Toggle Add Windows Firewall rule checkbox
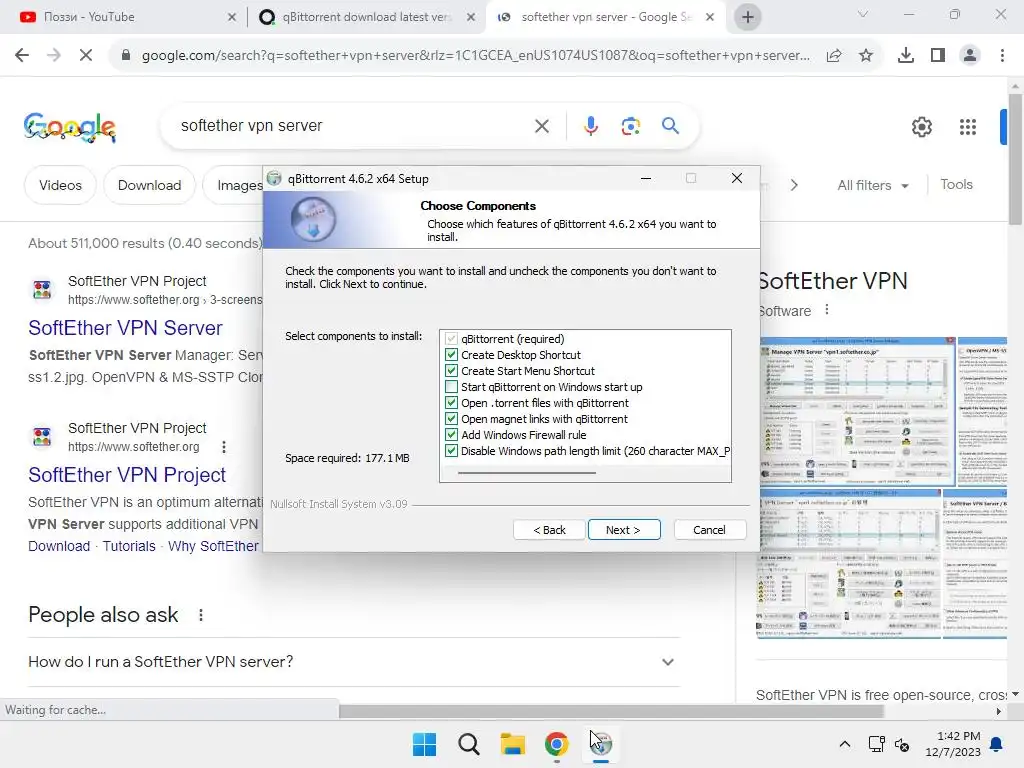This screenshot has height=768, width=1024. 451,435
